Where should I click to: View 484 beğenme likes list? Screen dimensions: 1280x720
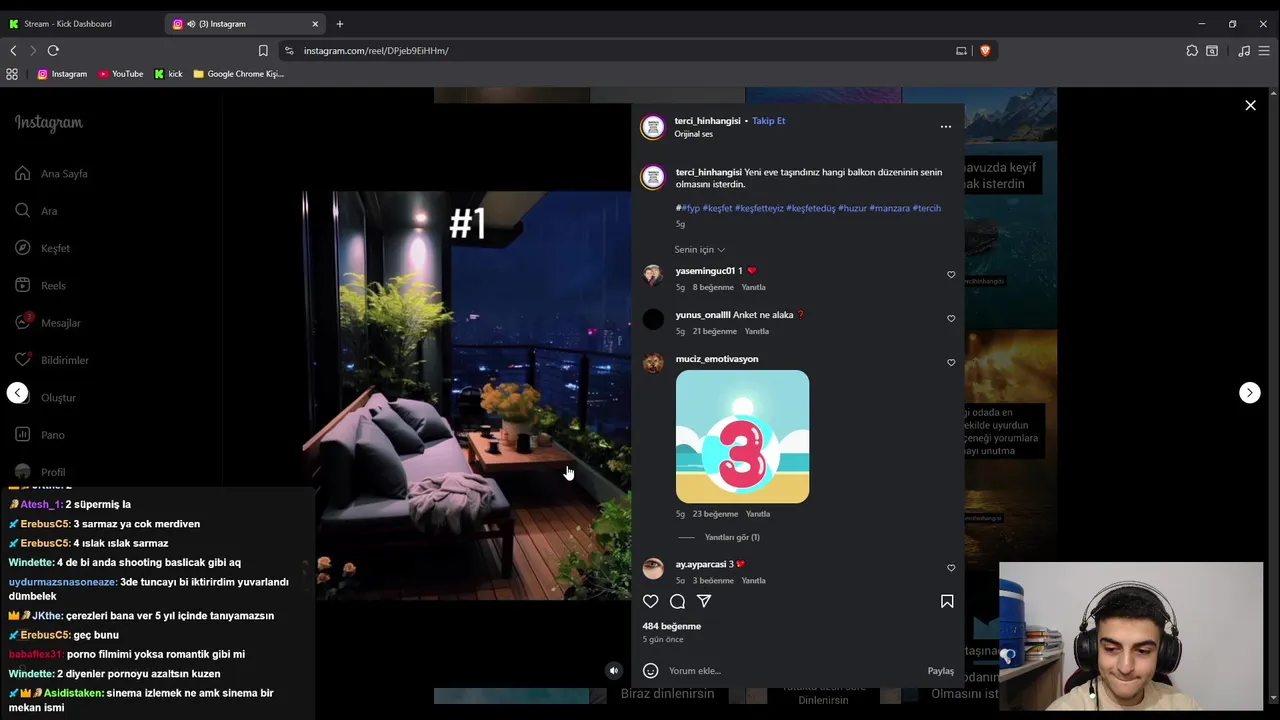click(x=672, y=627)
